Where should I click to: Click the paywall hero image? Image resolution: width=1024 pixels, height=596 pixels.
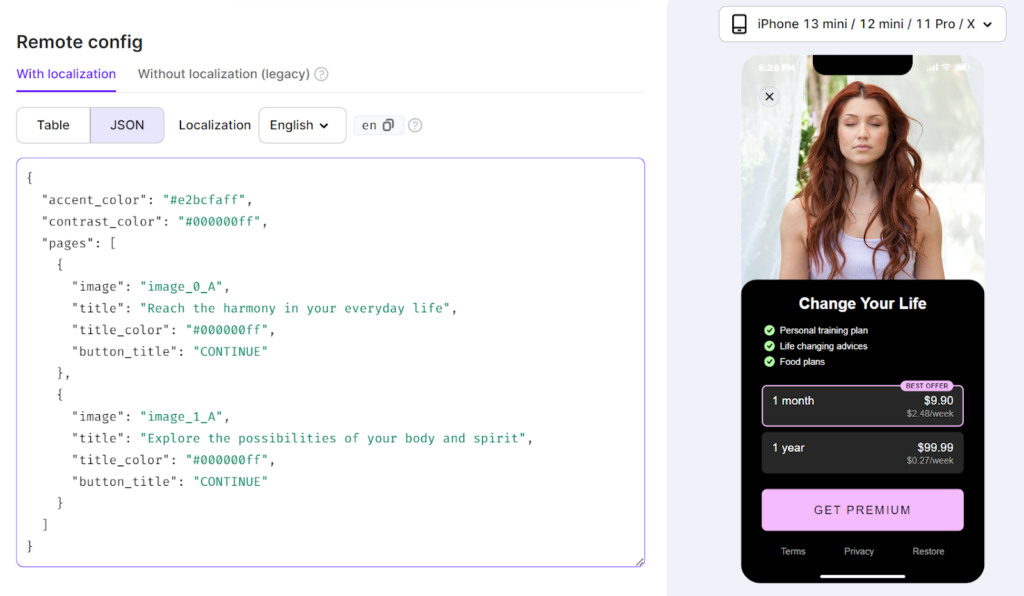pos(862,168)
